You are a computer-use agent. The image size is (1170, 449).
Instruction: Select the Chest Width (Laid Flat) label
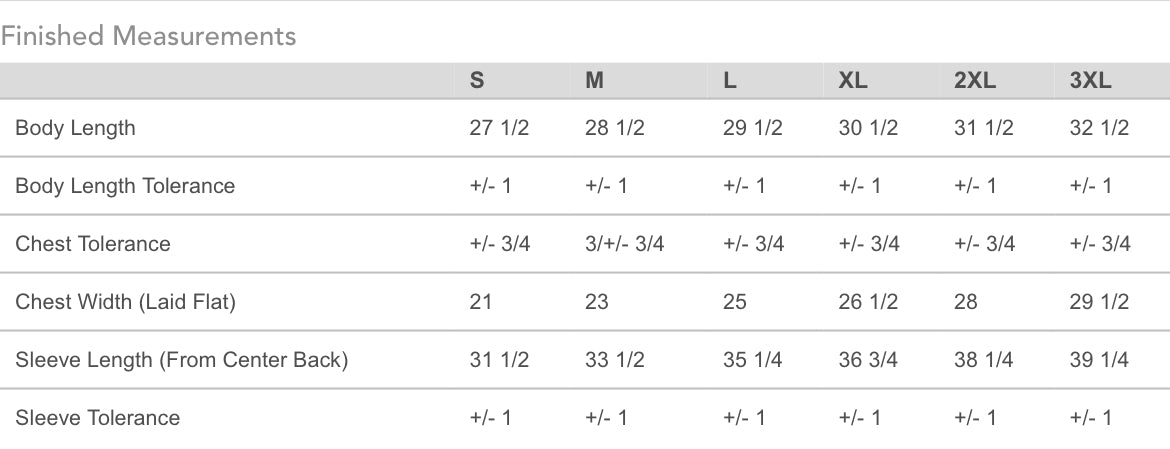[125, 302]
